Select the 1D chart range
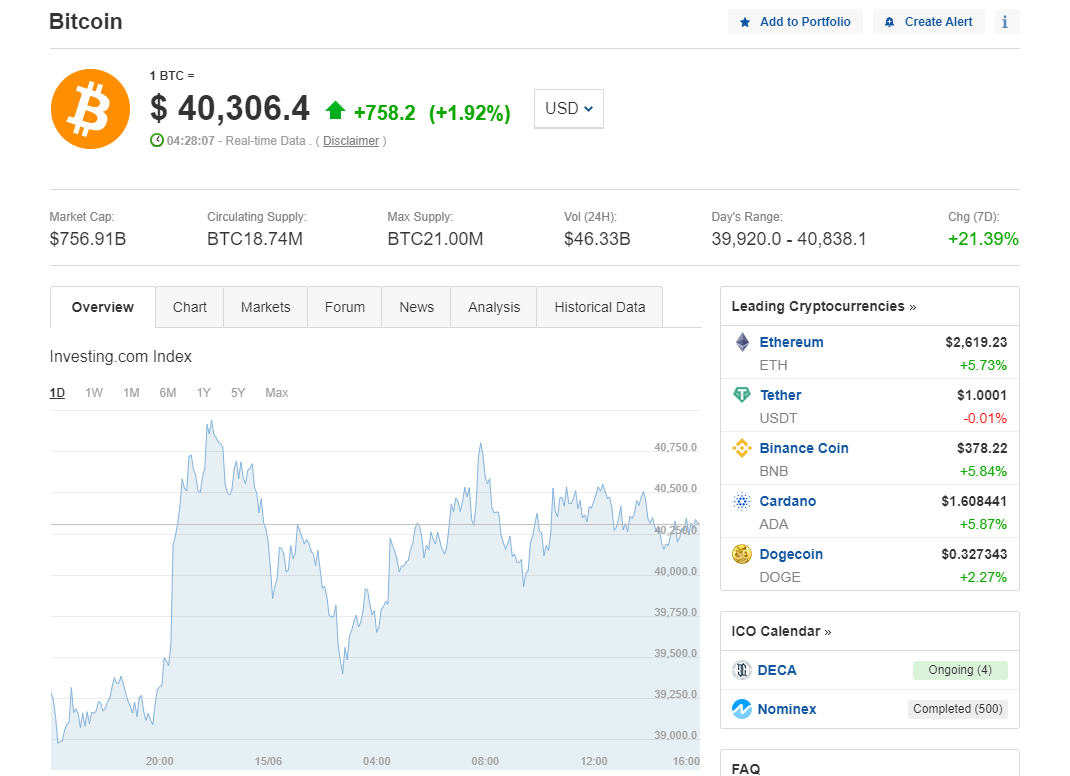Image resolution: width=1070 pixels, height=776 pixels. point(57,392)
